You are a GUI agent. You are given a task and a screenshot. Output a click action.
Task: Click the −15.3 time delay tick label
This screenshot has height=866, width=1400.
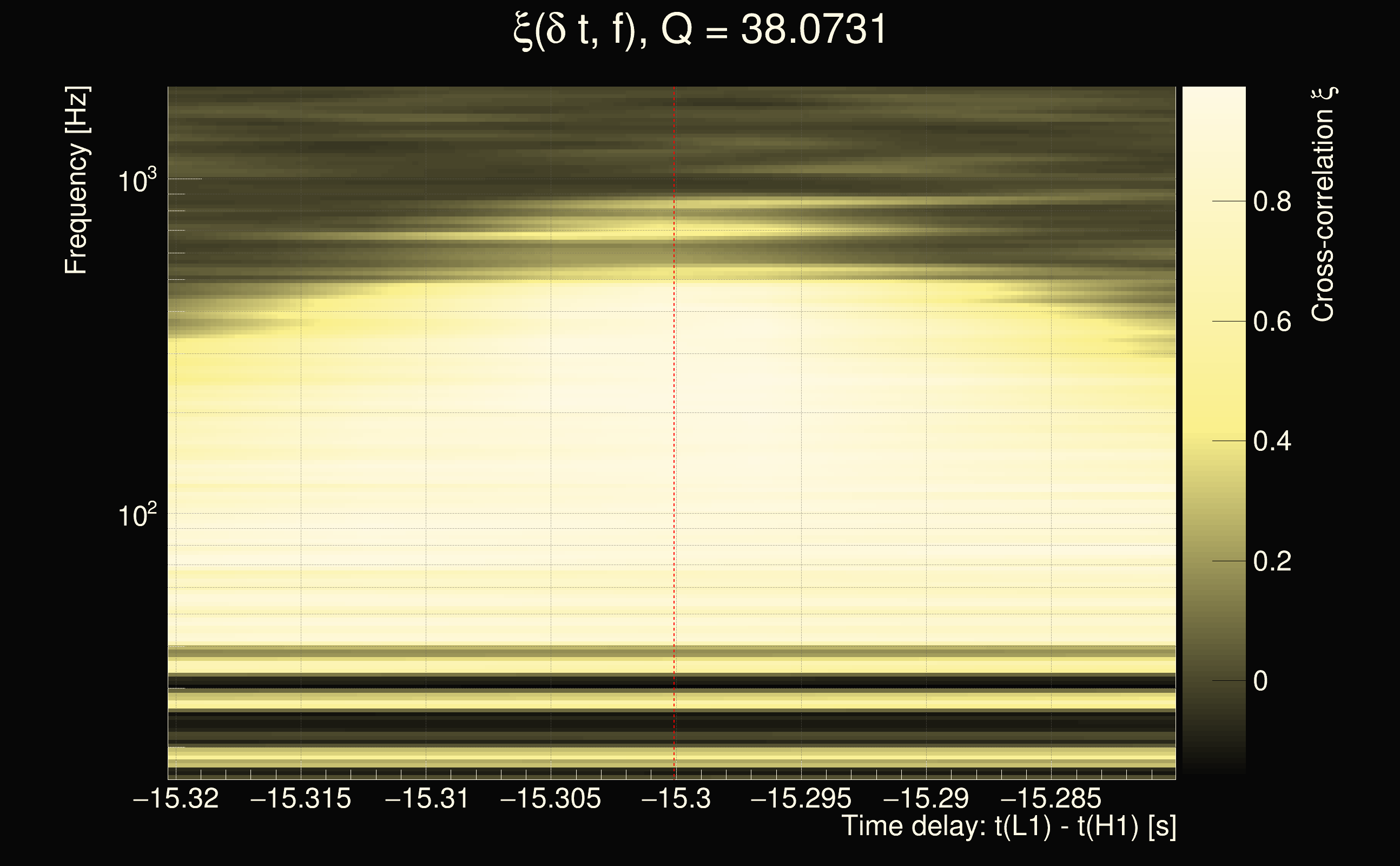coord(676,798)
